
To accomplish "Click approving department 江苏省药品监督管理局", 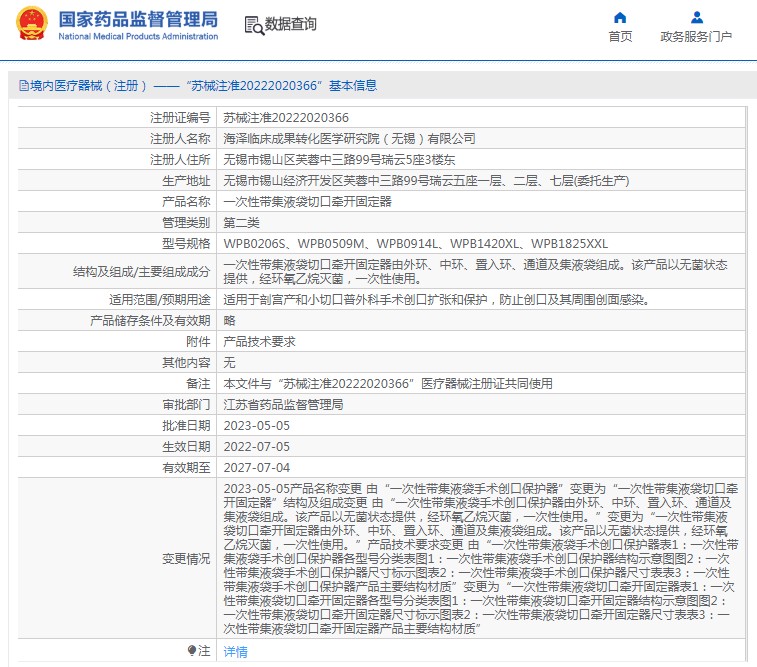I will (x=283, y=405).
